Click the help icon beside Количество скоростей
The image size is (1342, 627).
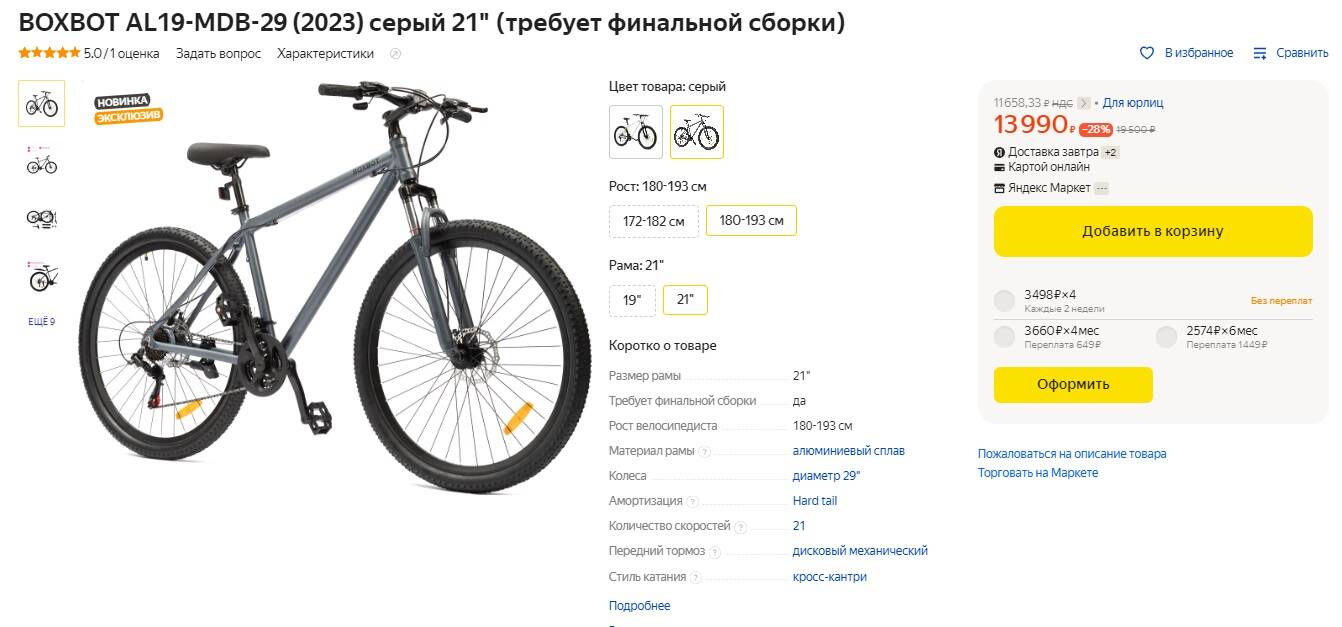click(x=741, y=527)
